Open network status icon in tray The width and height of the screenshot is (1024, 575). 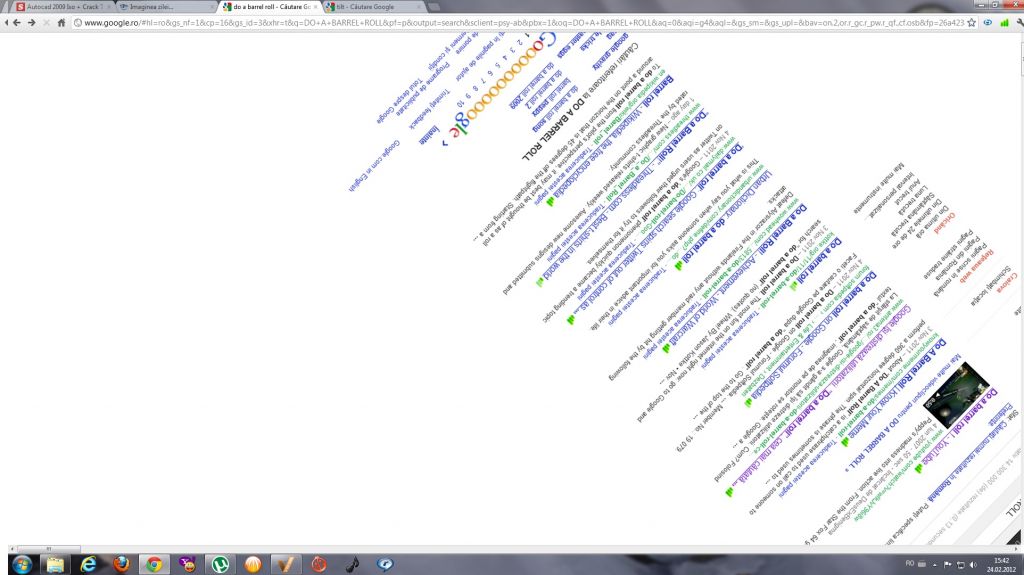point(961,565)
